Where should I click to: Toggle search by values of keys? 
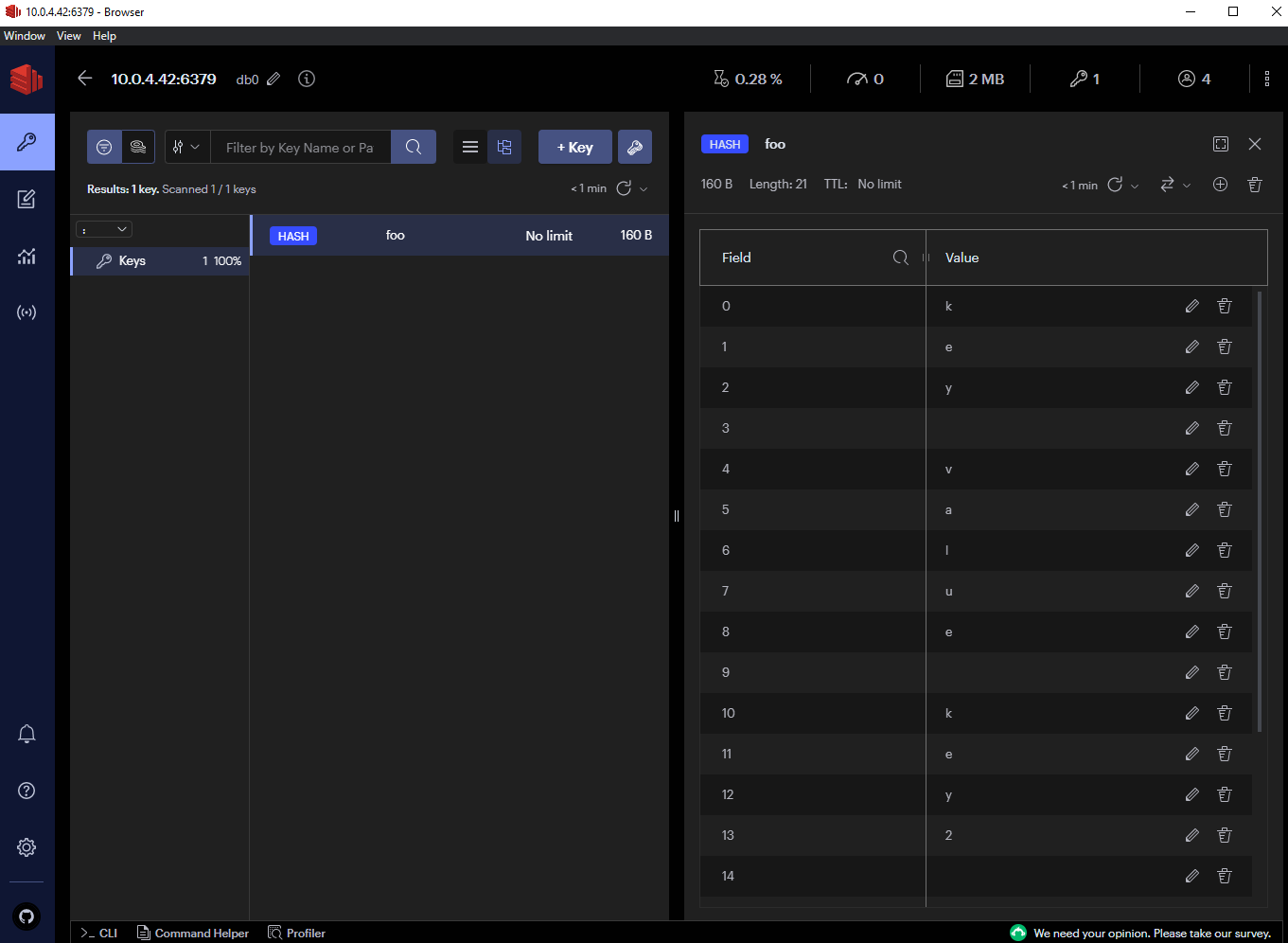point(137,147)
